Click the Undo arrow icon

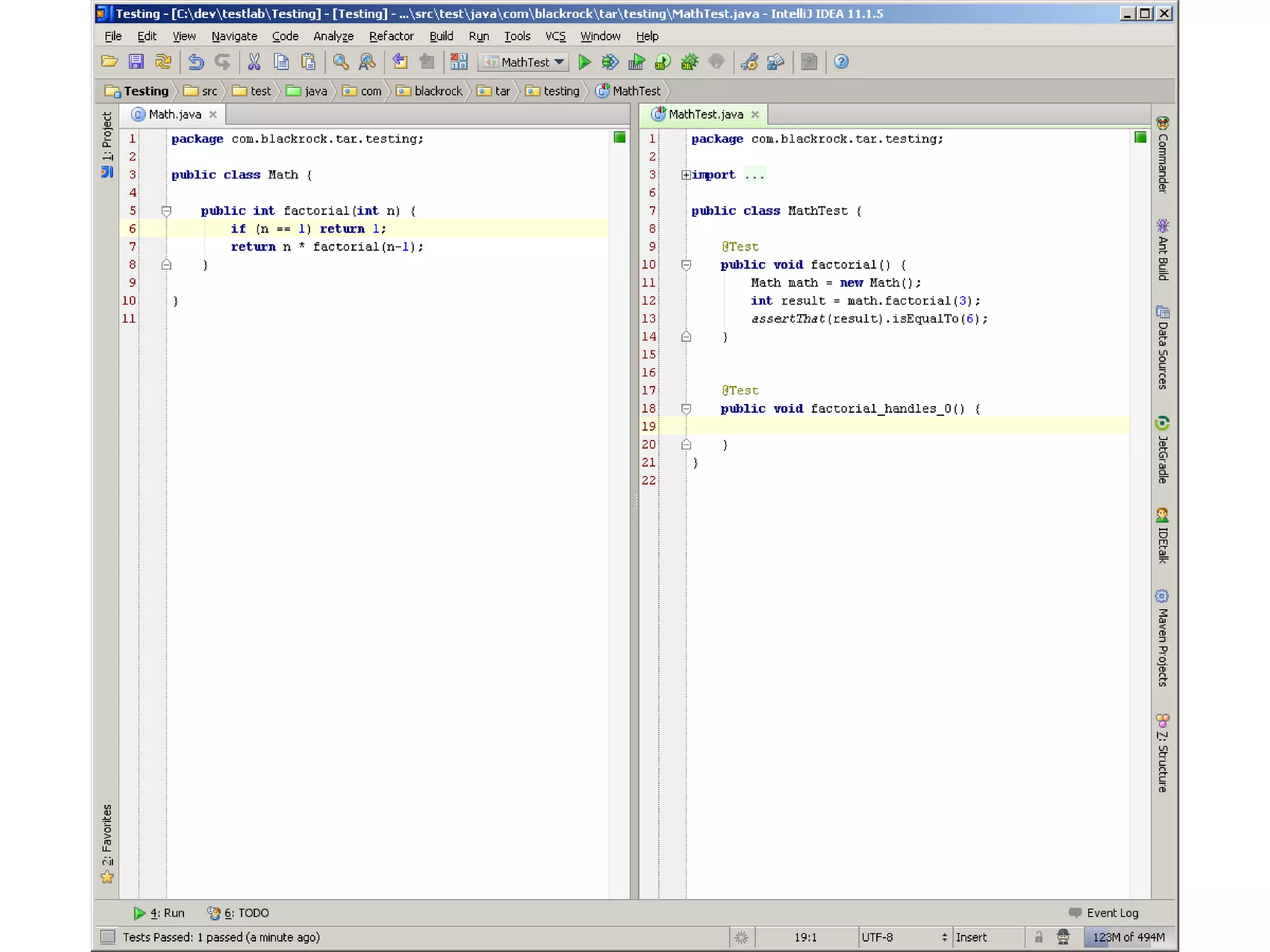point(196,62)
